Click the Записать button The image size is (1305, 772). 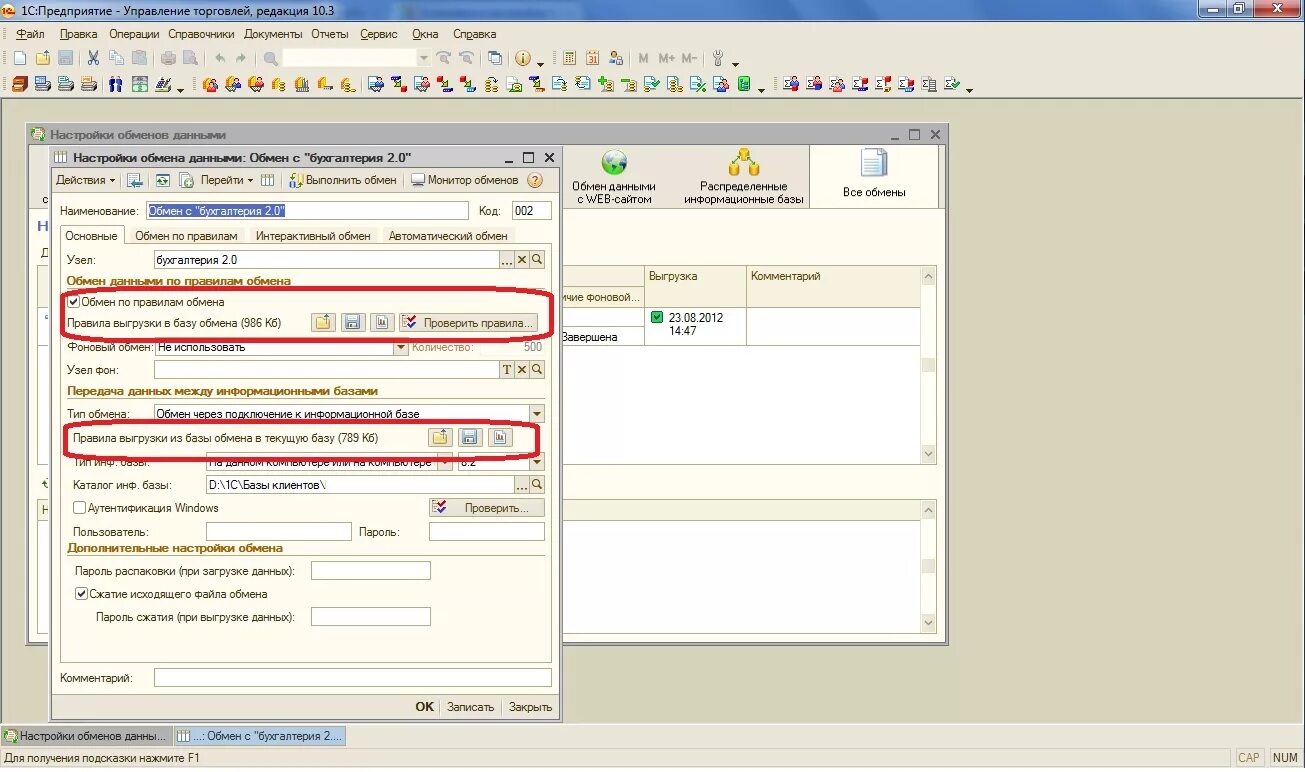[470, 706]
